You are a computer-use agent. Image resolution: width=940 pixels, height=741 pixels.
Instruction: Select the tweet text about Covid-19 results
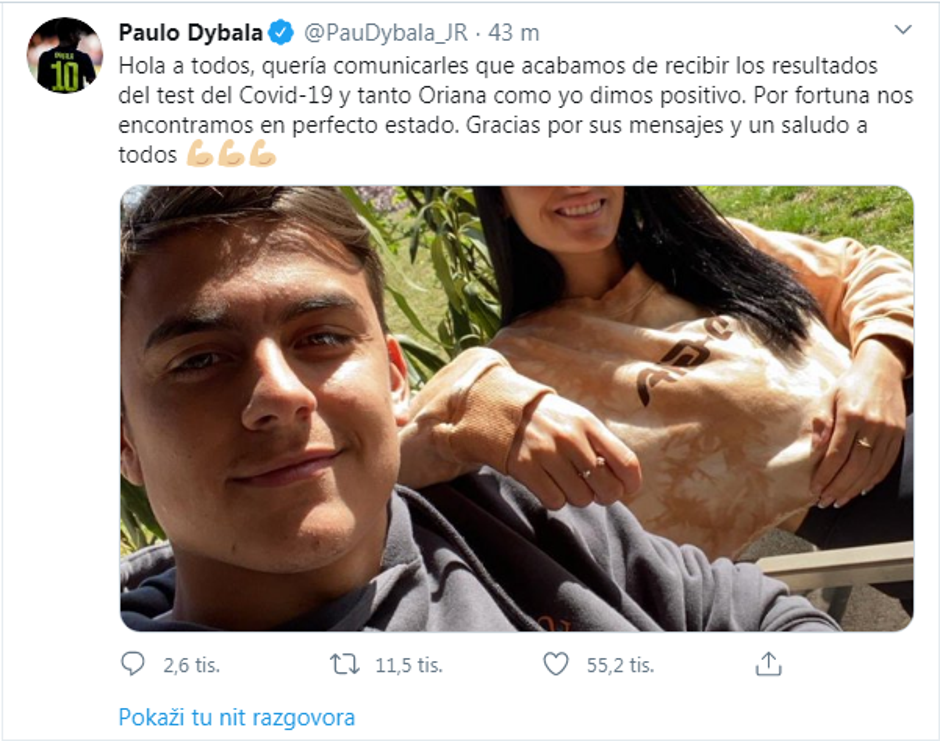pyautogui.click(x=516, y=110)
